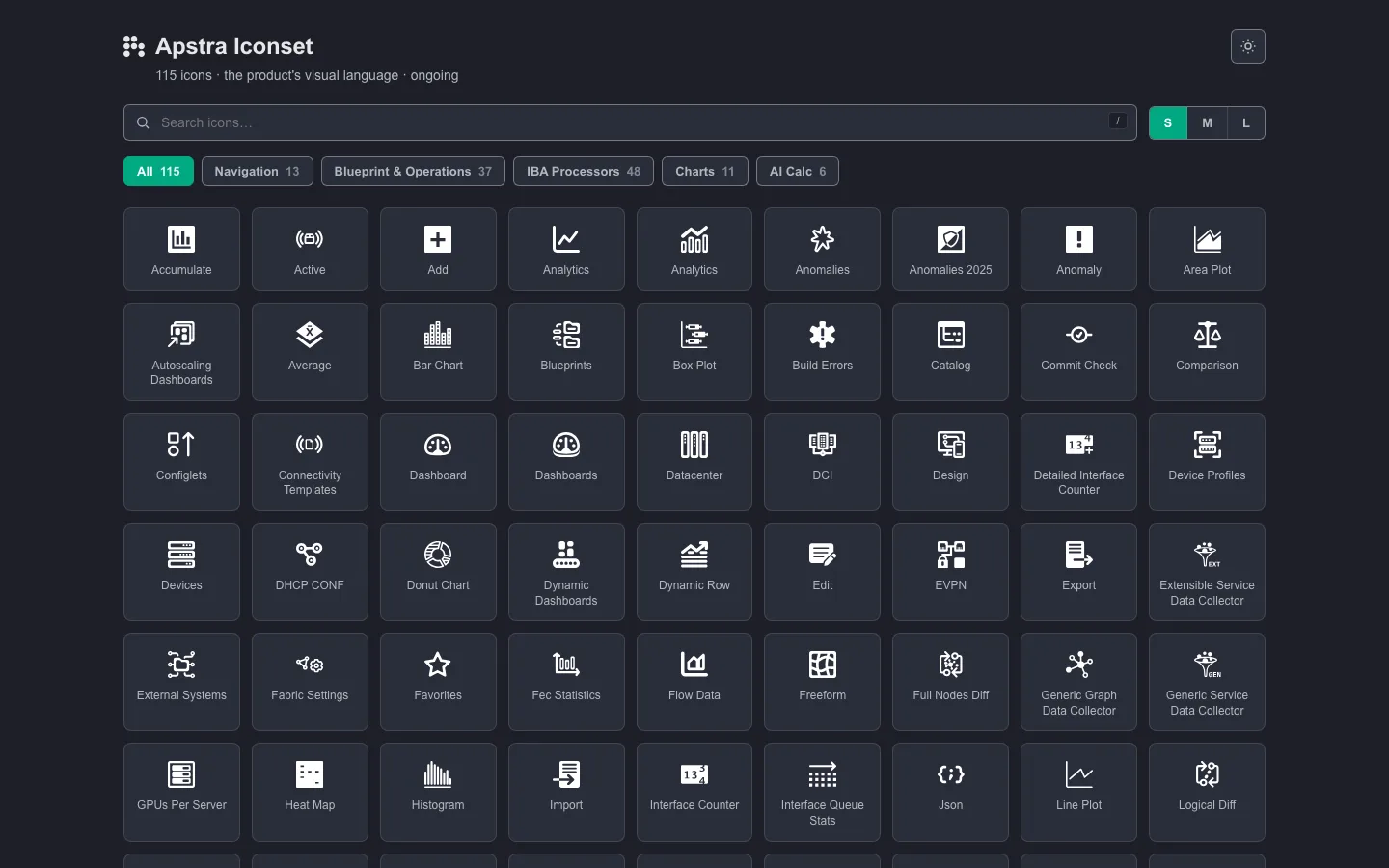Select the Interface Queue Stats icon
Image resolution: width=1389 pixels, height=868 pixels.
(822, 792)
